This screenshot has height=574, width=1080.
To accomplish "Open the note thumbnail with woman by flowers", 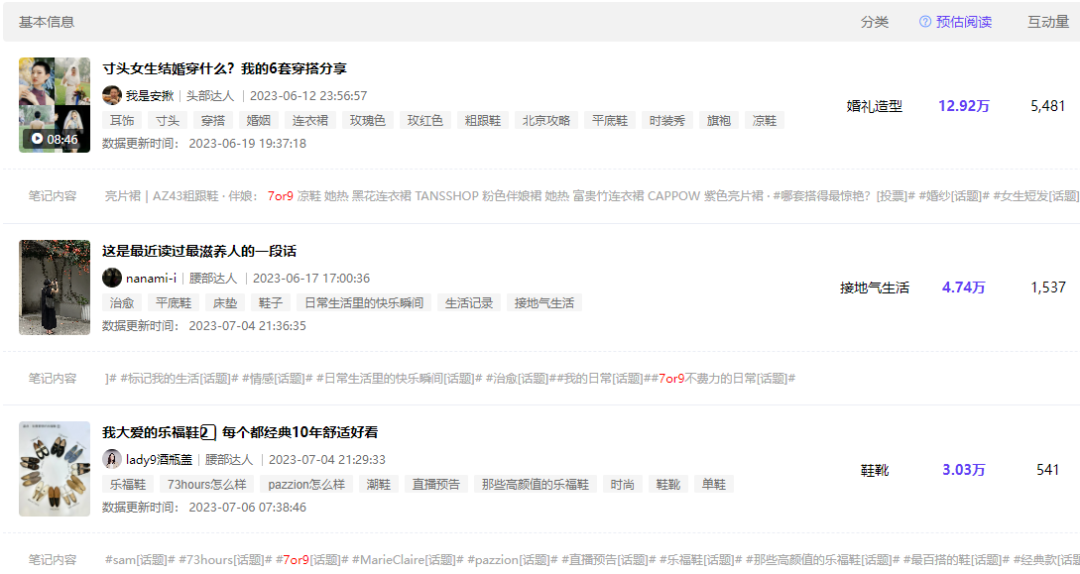I will [54, 287].
